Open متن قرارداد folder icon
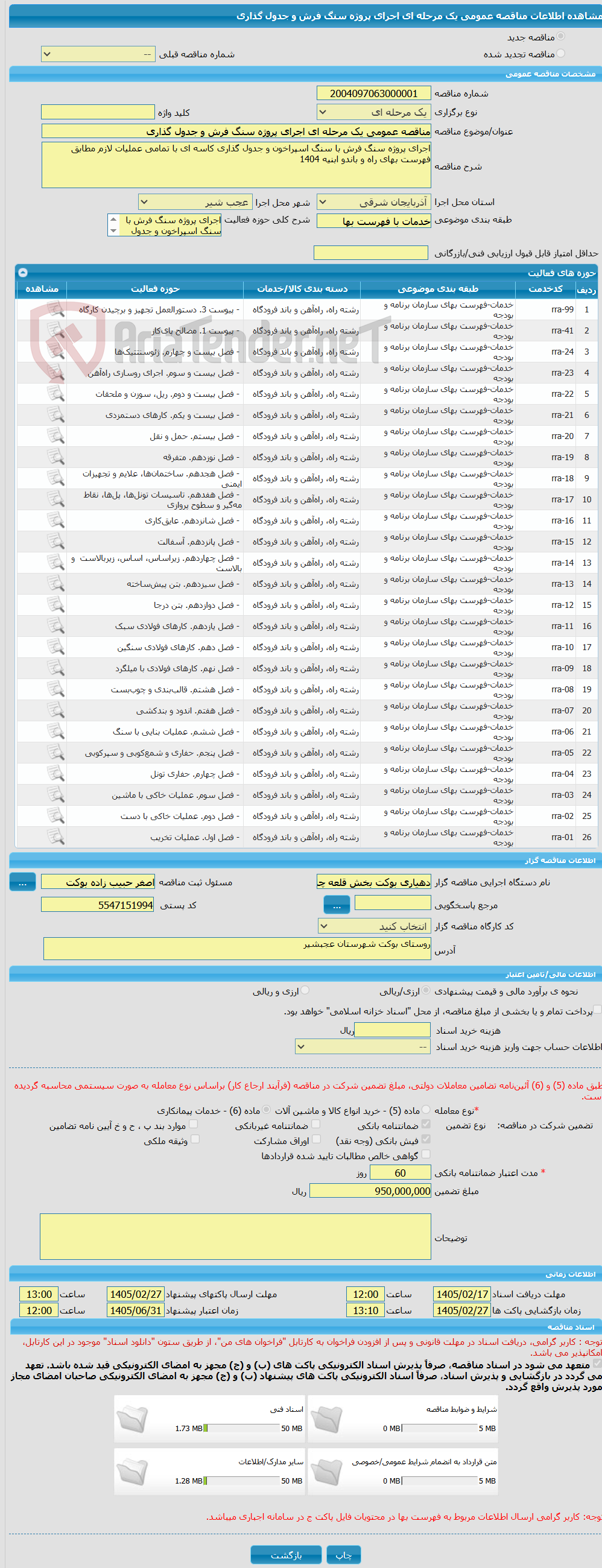 pos(326,1473)
